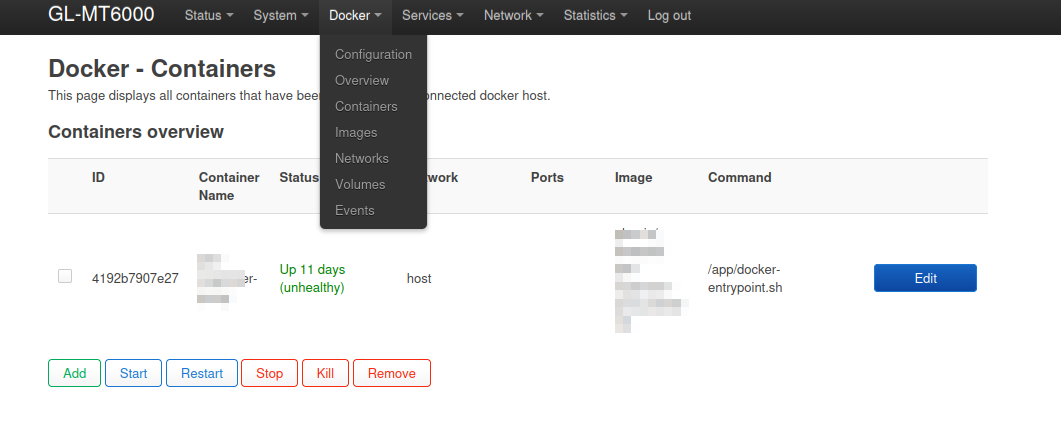Viewport: 1061px width, 427px height.
Task: Click the Log out link
Action: tap(669, 16)
